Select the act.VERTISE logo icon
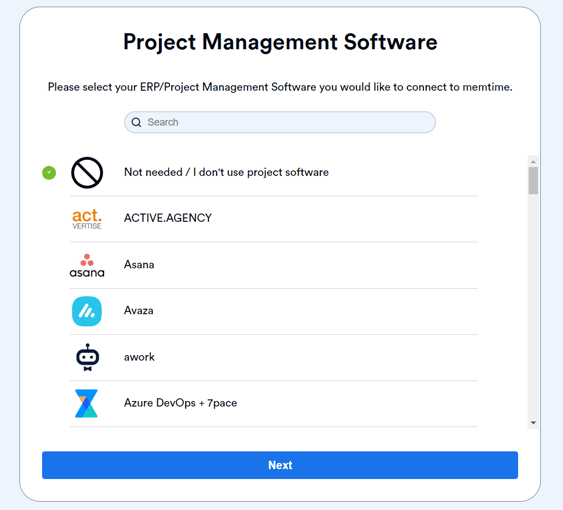This screenshot has width=563, height=510. point(87,218)
